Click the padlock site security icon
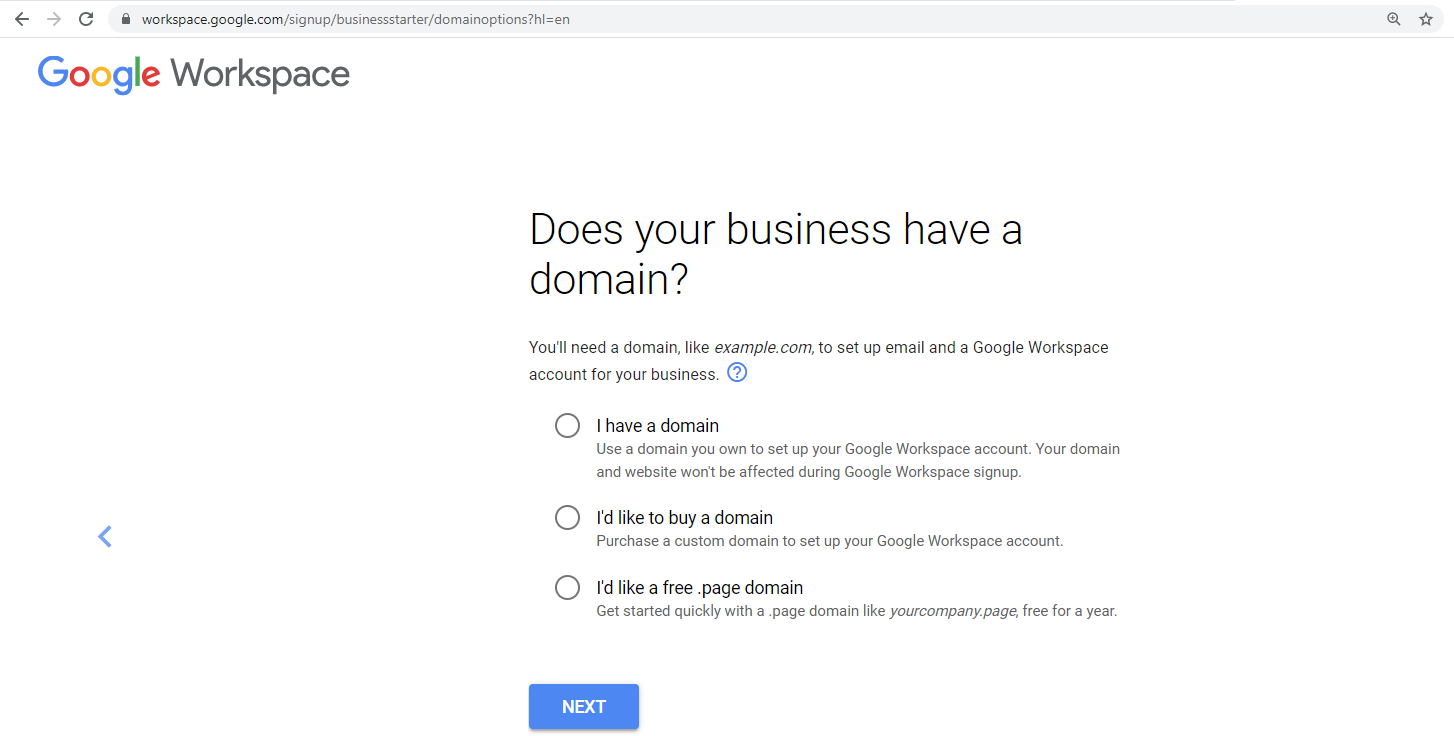Image resolution: width=1454 pixels, height=736 pixels. (x=125, y=19)
